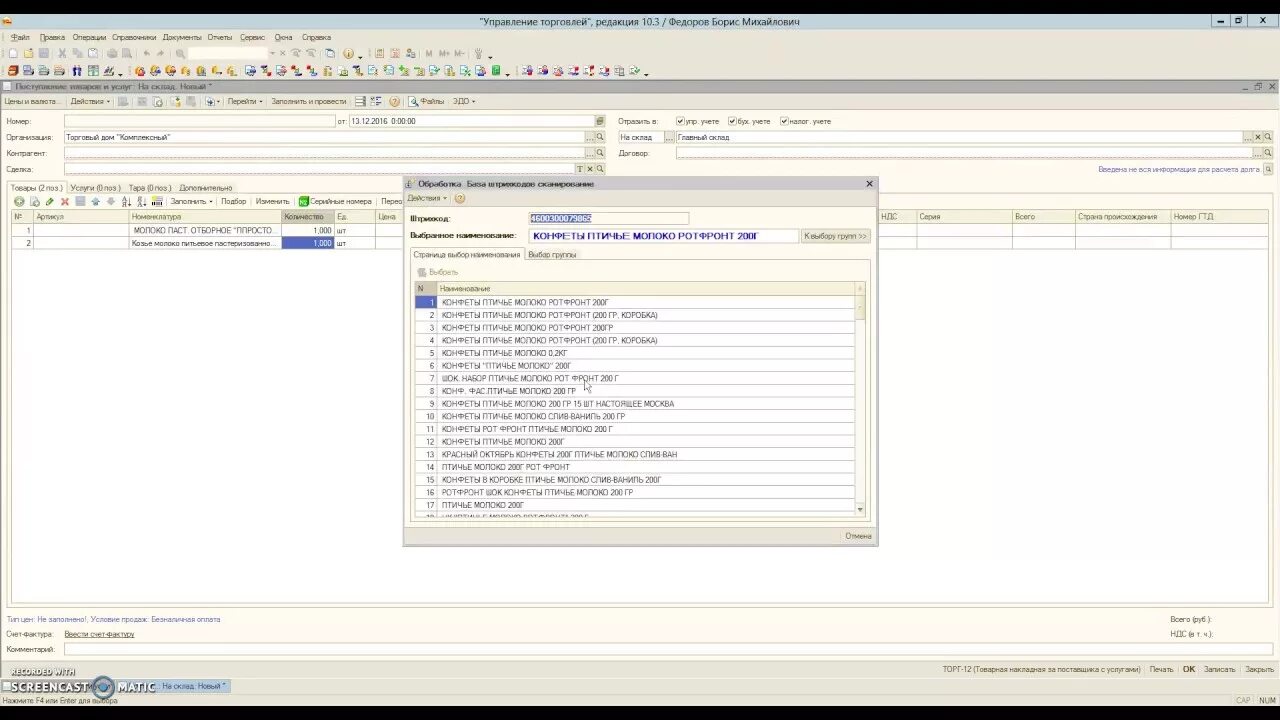
Task: Click the Open file icon in main toolbar
Action: (x=28, y=53)
